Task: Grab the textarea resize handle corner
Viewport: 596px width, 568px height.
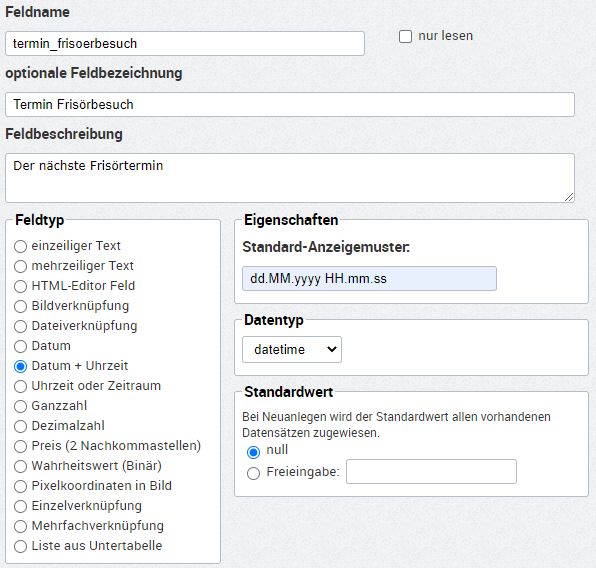Action: click(569, 197)
